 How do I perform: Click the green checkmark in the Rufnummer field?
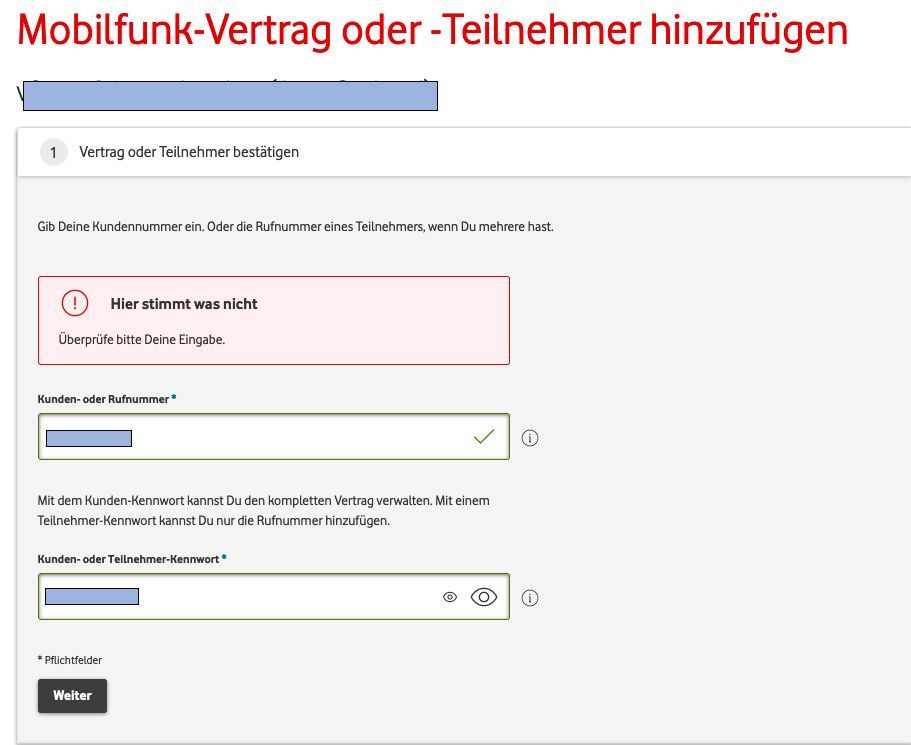coord(483,436)
